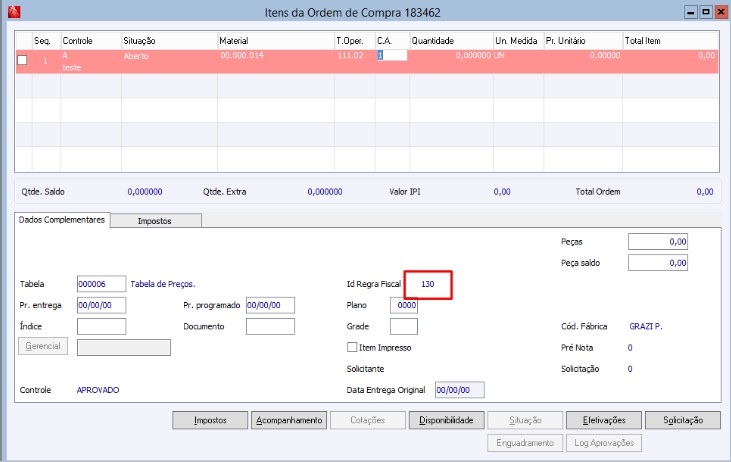Click the Un. Medida column header
The width and height of the screenshot is (731, 462).
[518, 41]
